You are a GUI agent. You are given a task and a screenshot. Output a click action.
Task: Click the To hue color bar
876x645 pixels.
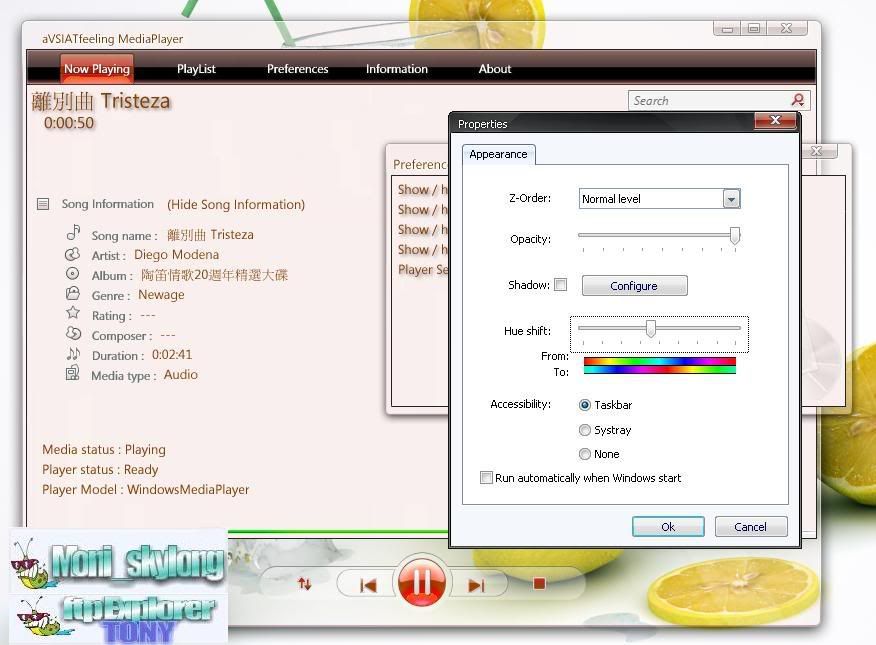[x=659, y=370]
